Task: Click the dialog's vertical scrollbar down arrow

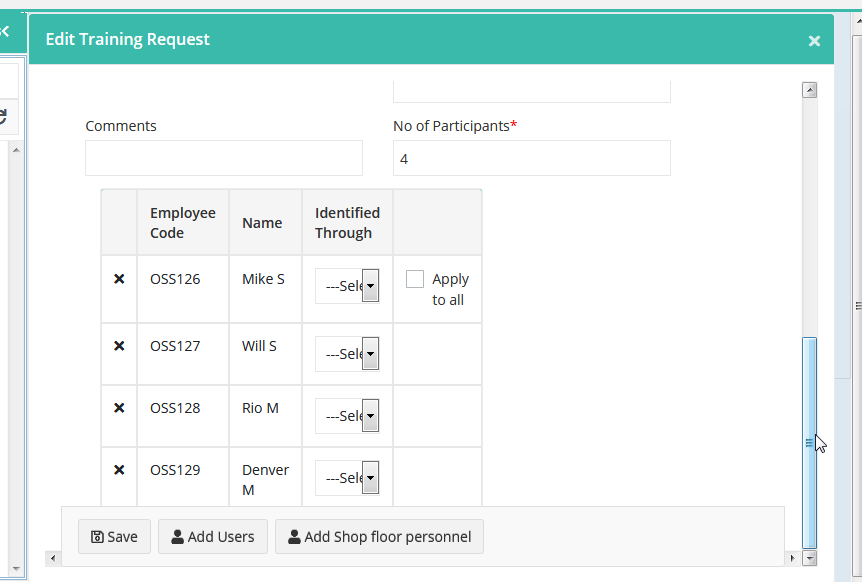Action: click(809, 558)
